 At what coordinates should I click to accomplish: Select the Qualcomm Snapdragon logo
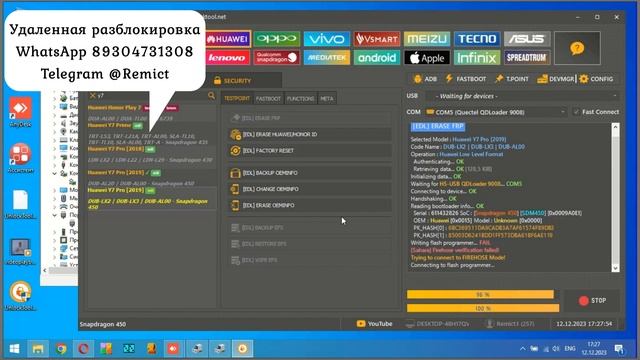pyautogui.click(x=277, y=58)
